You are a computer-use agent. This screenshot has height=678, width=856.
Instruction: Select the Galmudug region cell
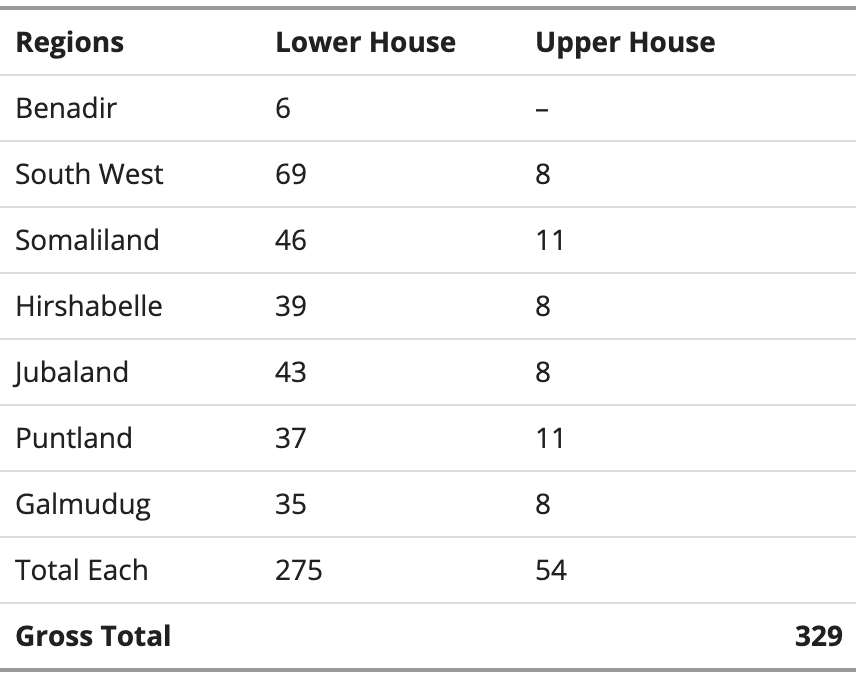click(83, 504)
